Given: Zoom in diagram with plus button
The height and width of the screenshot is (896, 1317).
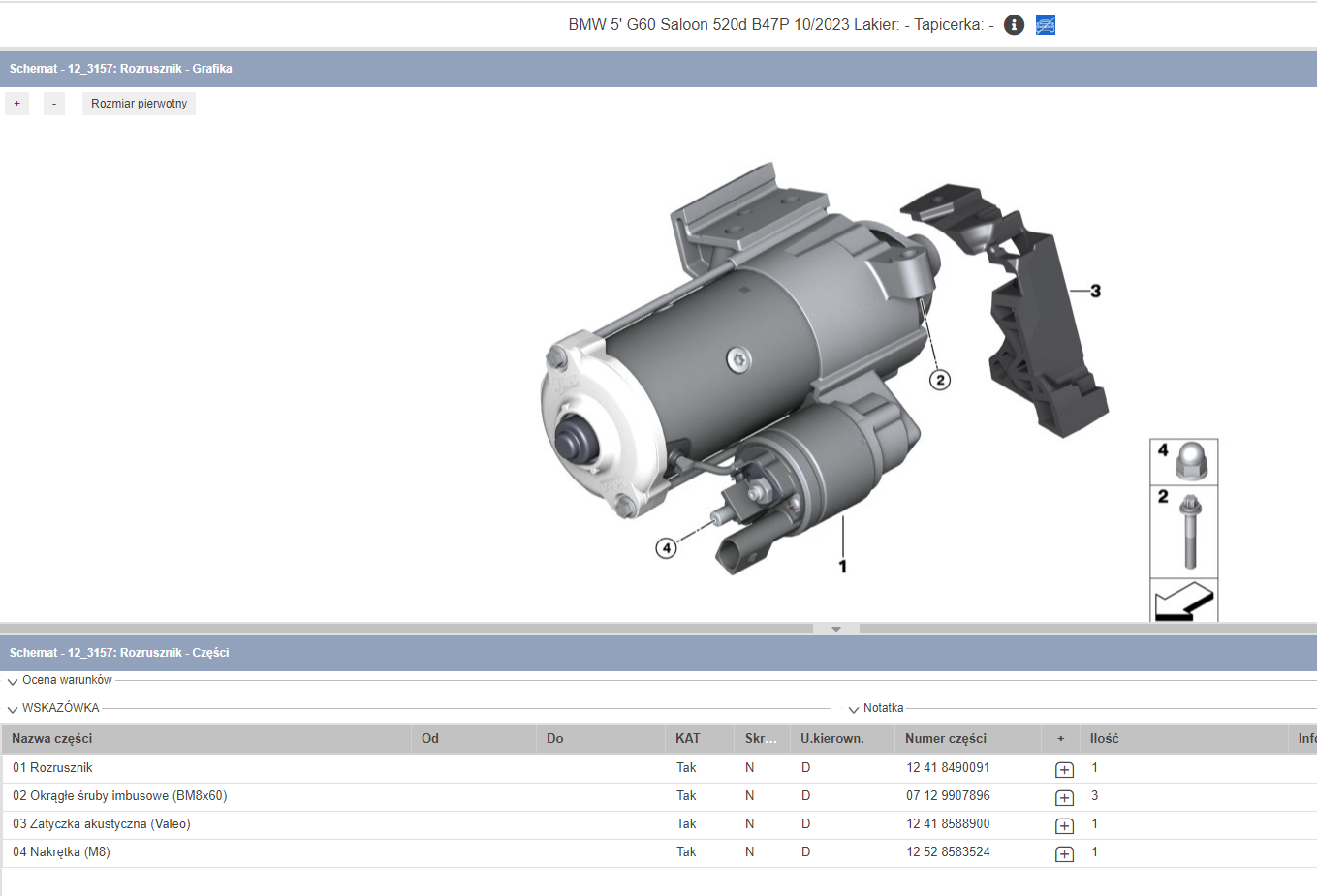Looking at the screenshot, I should pyautogui.click(x=16, y=104).
